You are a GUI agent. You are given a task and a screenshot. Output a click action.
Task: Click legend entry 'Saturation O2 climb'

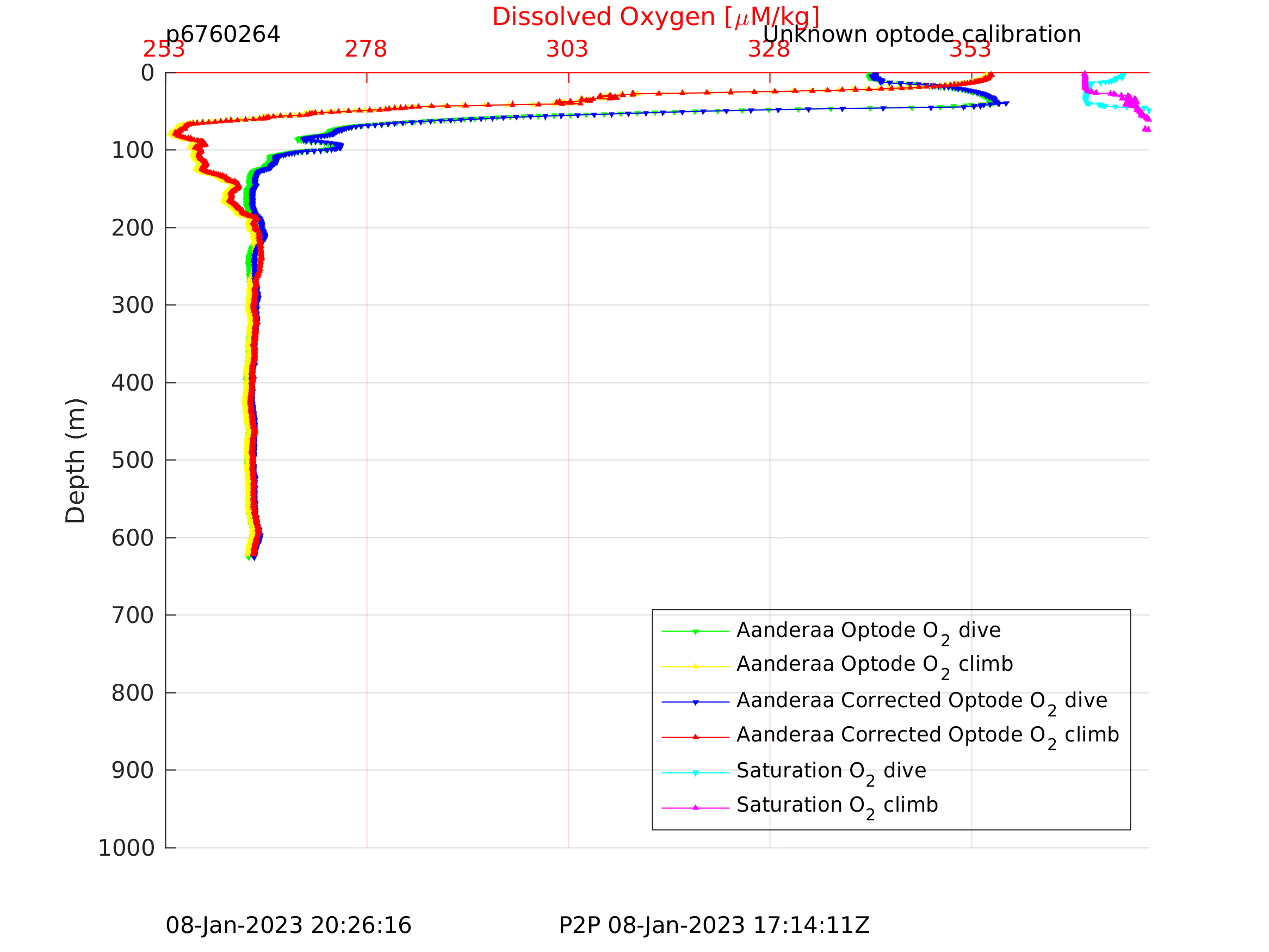point(838,806)
